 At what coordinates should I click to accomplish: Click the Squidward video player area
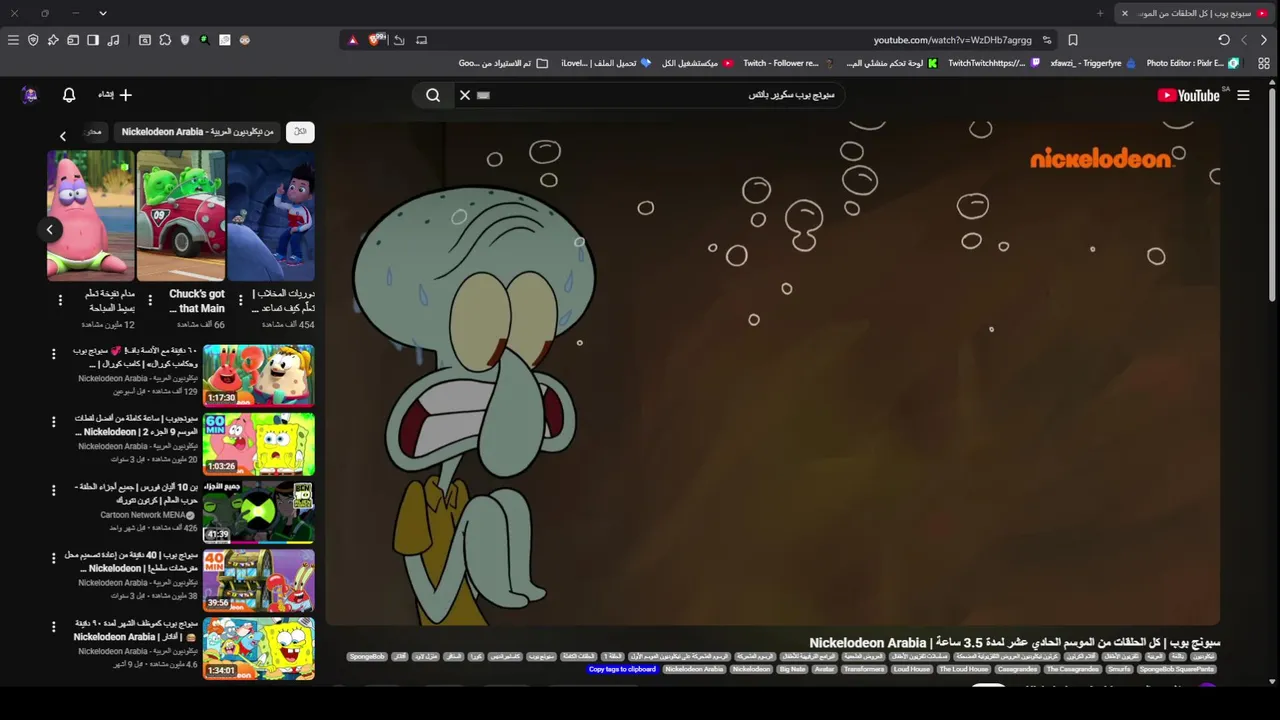point(772,372)
